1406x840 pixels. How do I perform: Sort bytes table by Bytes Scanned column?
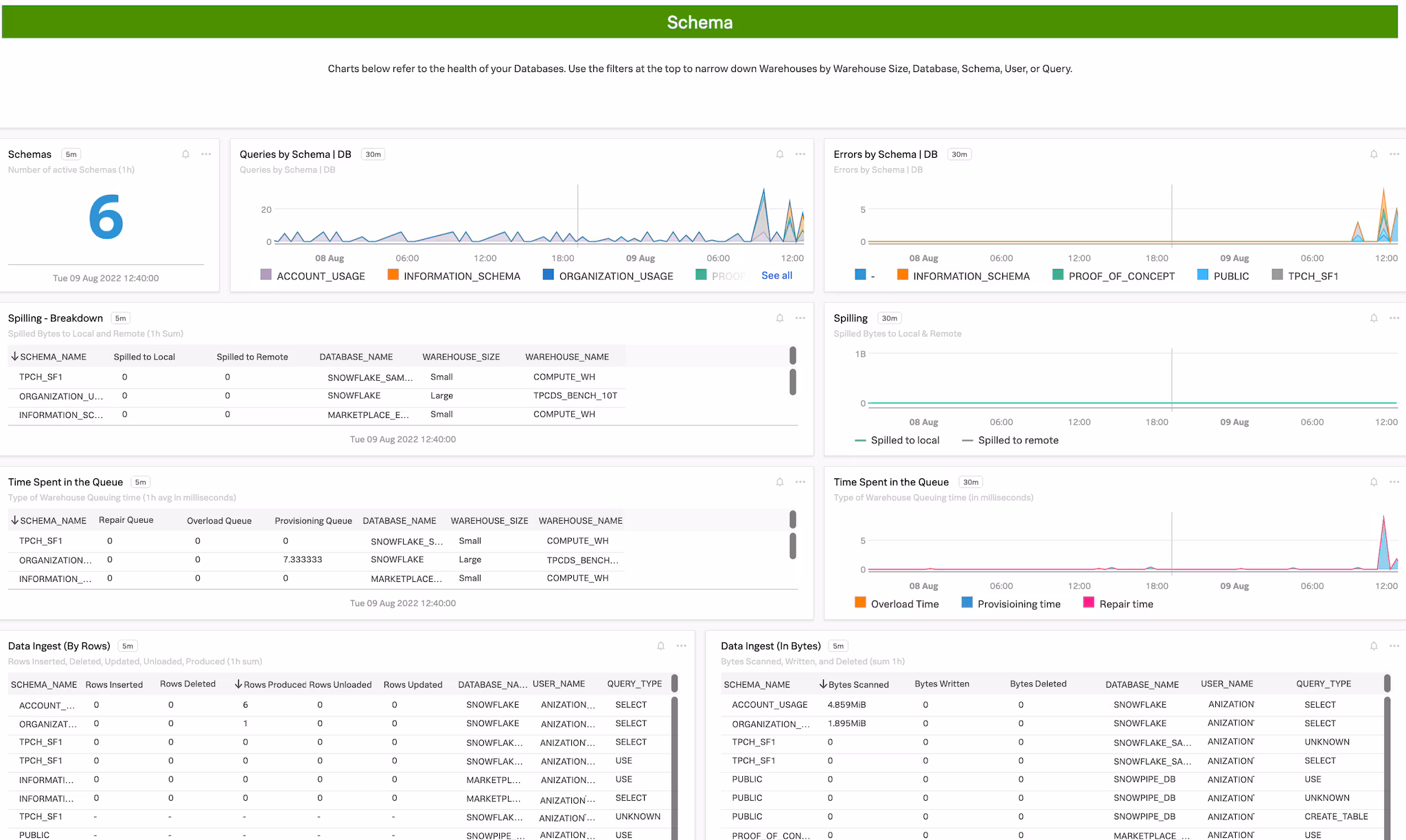[x=857, y=684]
